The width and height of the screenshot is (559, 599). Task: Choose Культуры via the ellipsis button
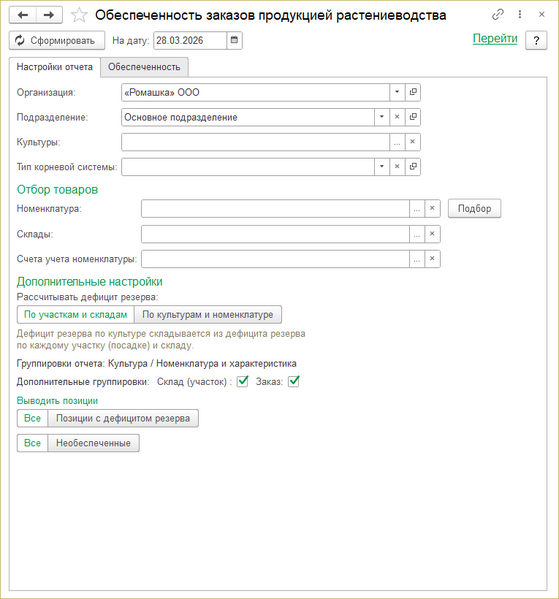click(397, 142)
